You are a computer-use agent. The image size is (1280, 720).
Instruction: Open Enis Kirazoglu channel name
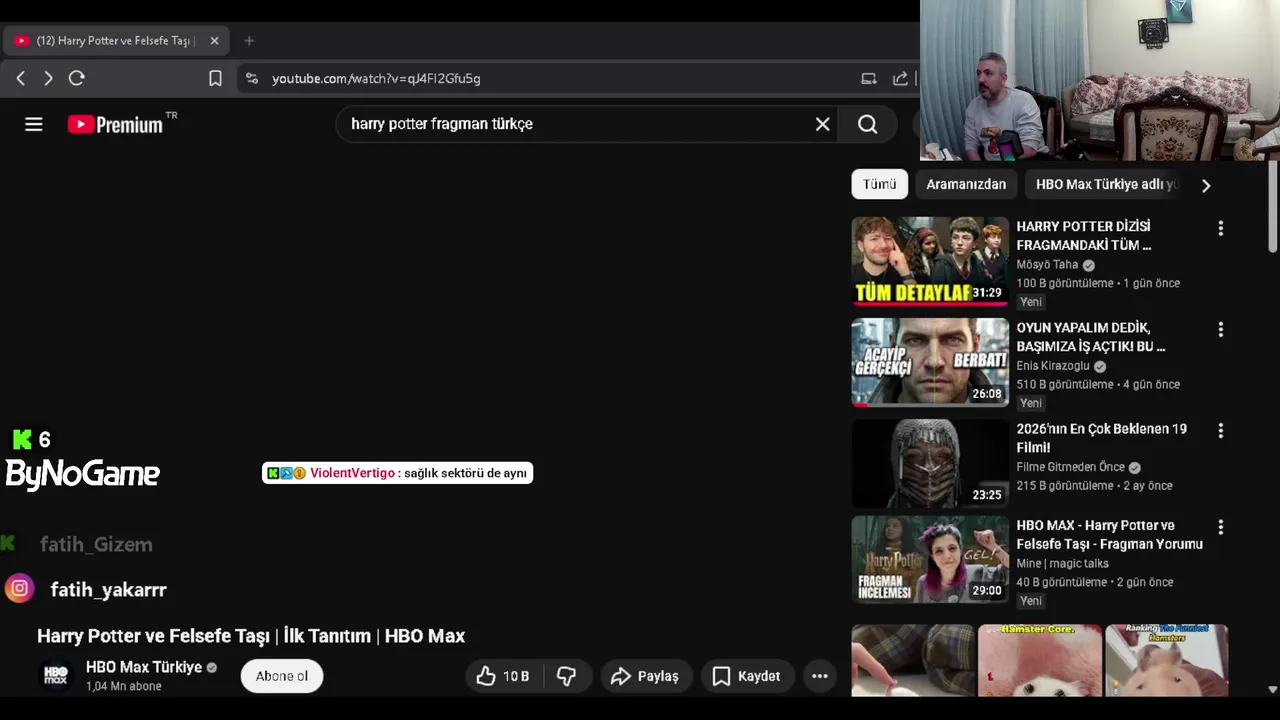click(x=1053, y=366)
